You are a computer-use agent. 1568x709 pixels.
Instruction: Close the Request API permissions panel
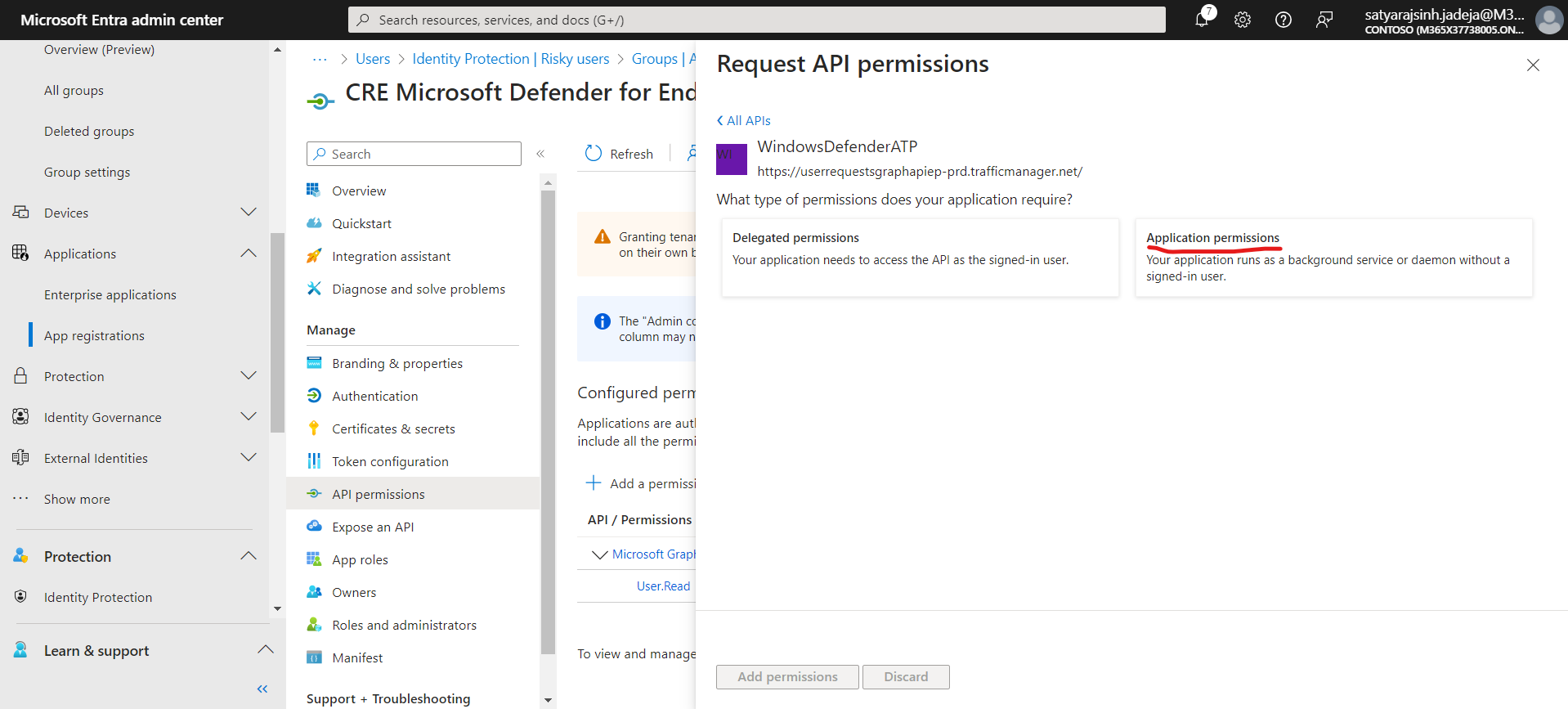point(1533,65)
